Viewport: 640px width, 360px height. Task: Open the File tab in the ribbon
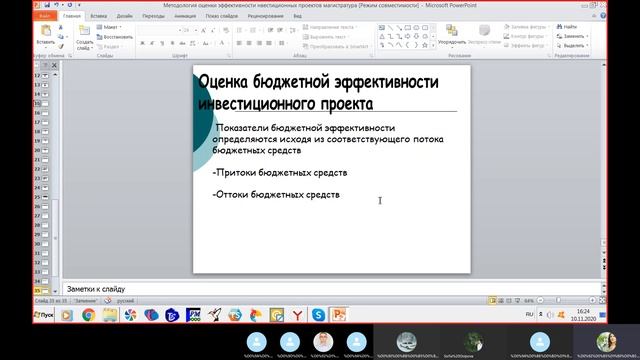point(45,16)
